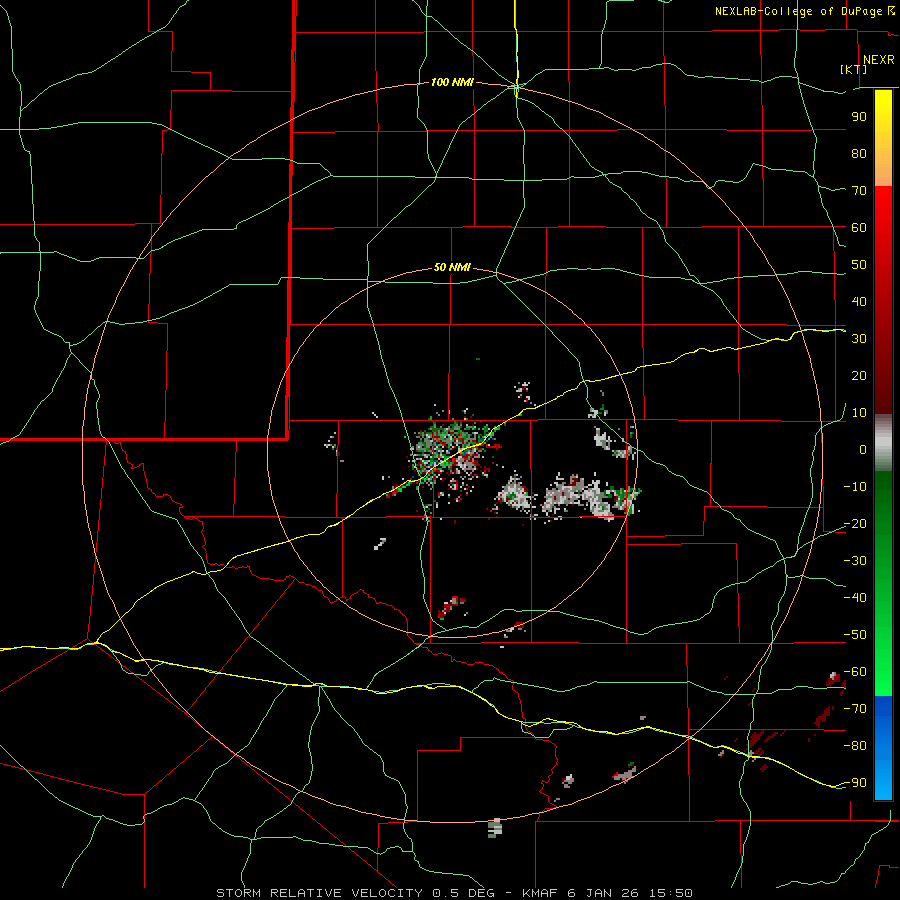The width and height of the screenshot is (900, 900).
Task: Click the positive 60 knots scale value
Action: click(x=859, y=227)
